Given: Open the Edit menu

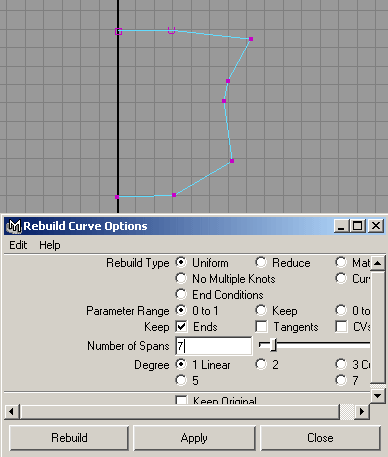Looking at the screenshot, I should pyautogui.click(x=18, y=245).
